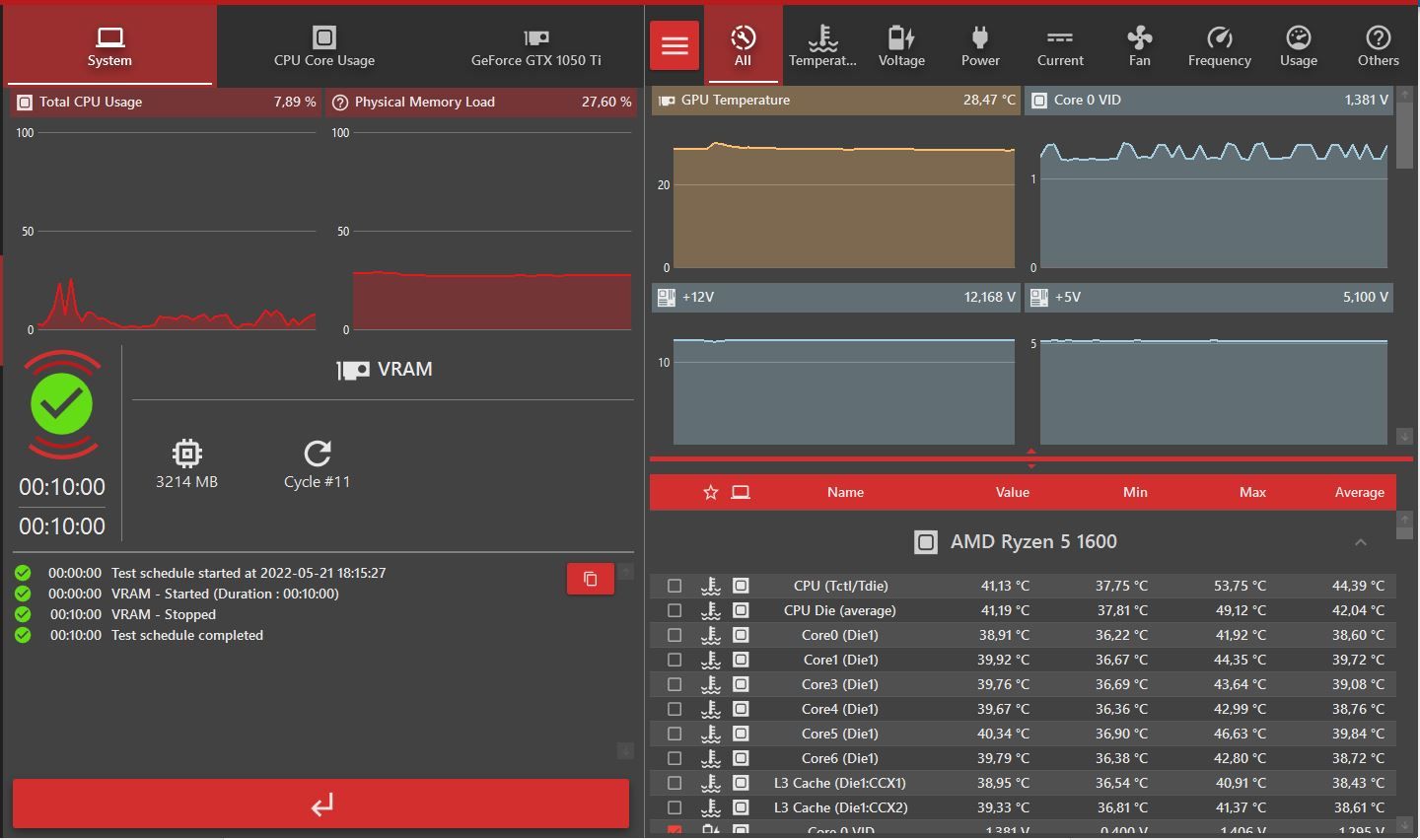
Task: Switch to the System tab
Action: pos(109,45)
